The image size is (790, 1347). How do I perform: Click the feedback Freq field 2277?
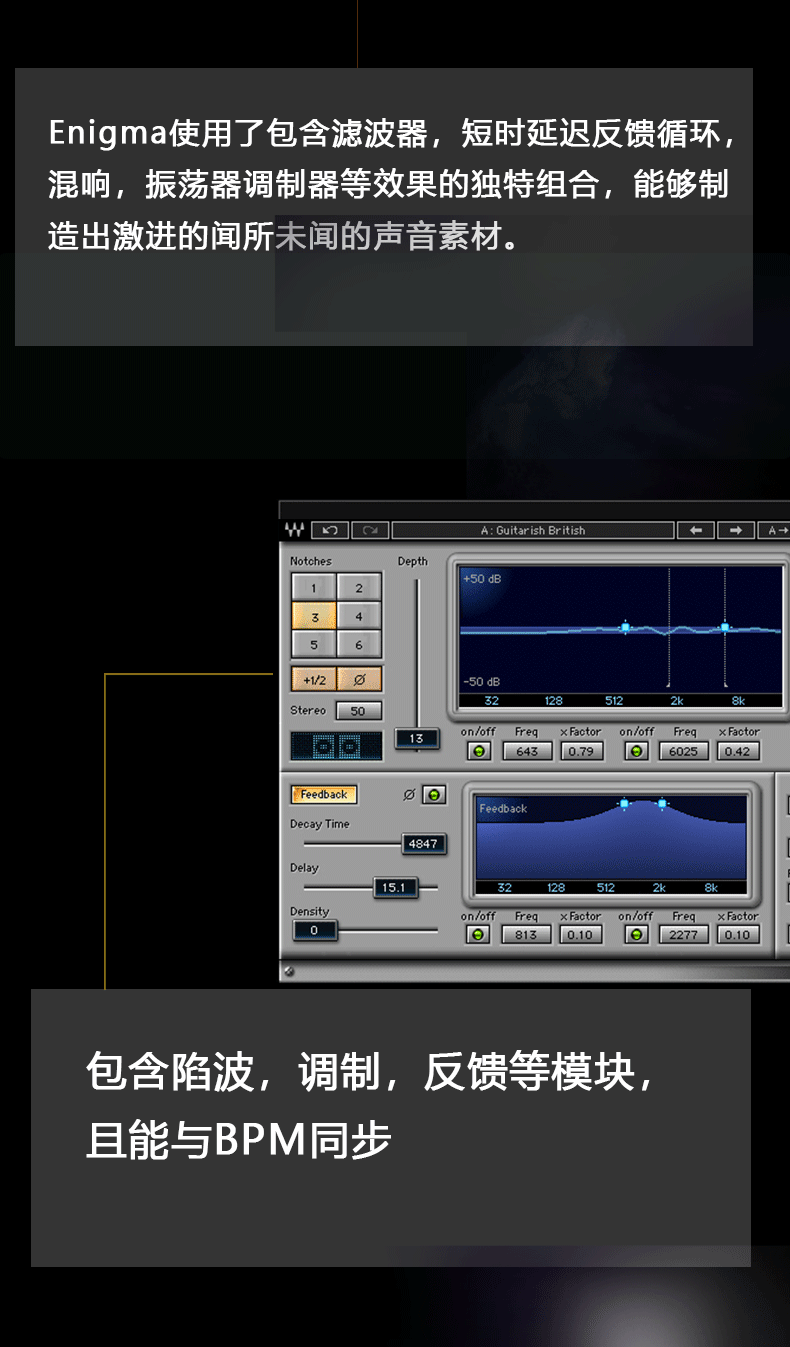pos(684,935)
